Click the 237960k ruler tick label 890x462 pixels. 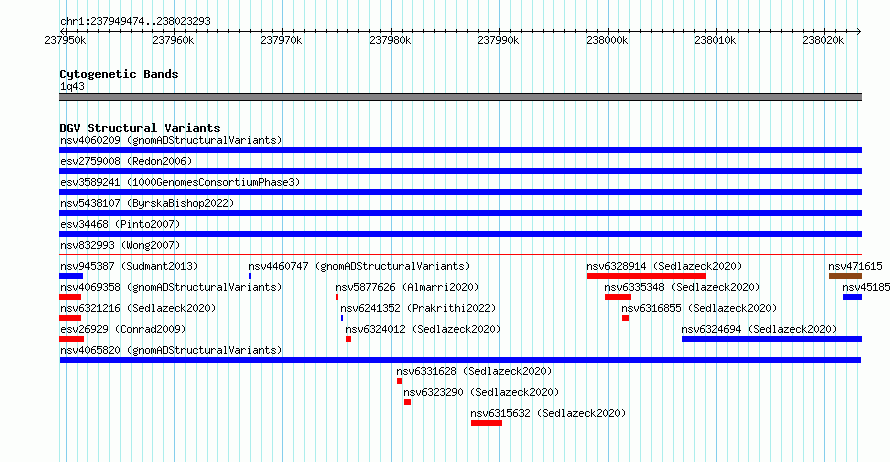coord(173,40)
